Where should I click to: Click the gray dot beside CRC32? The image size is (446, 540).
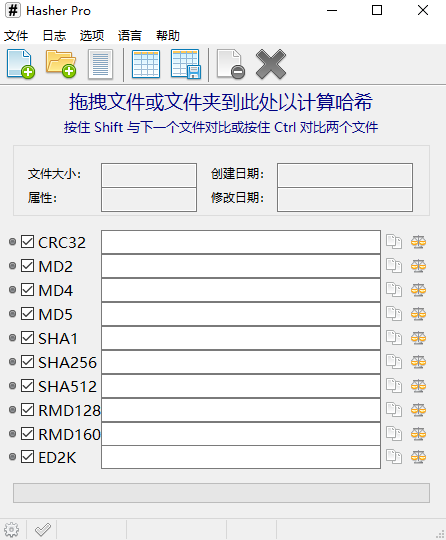click(12, 242)
